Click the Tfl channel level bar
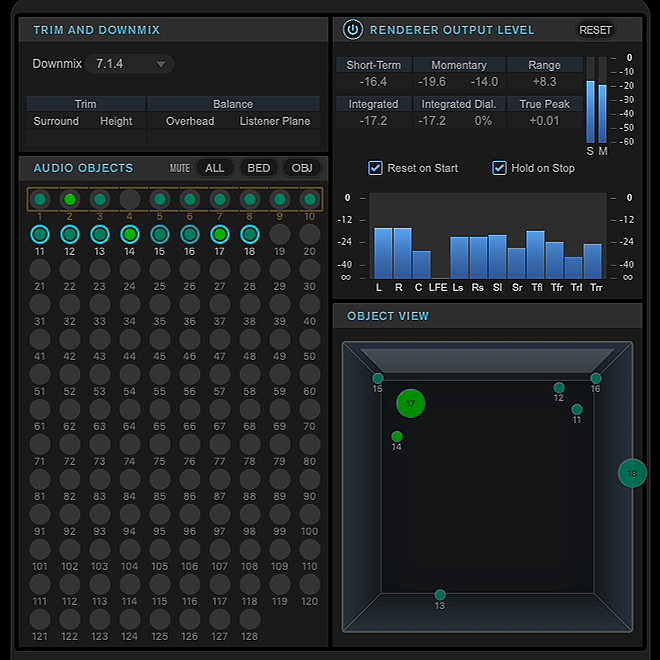 click(535, 254)
